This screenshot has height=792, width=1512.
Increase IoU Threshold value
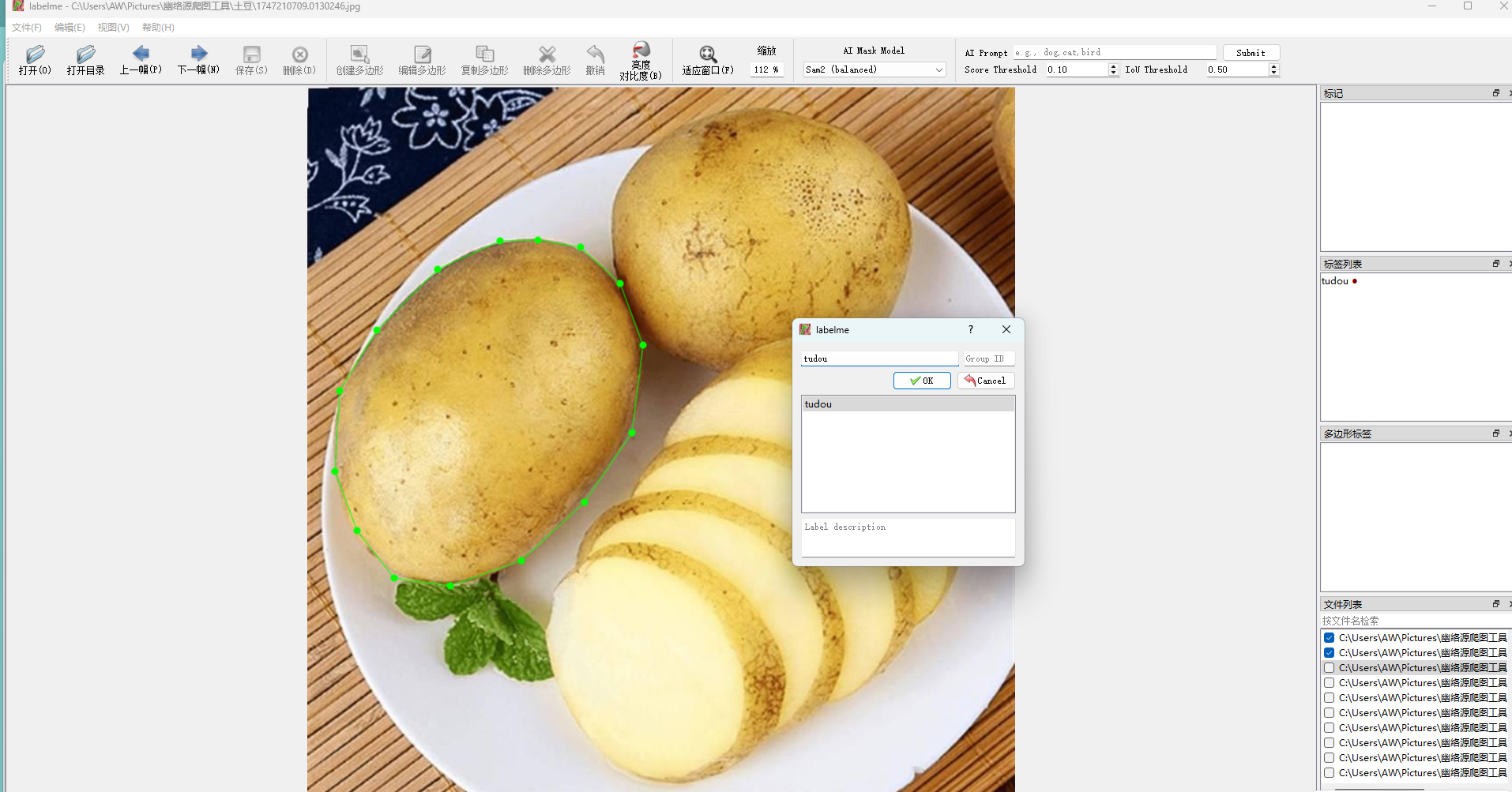(1273, 66)
